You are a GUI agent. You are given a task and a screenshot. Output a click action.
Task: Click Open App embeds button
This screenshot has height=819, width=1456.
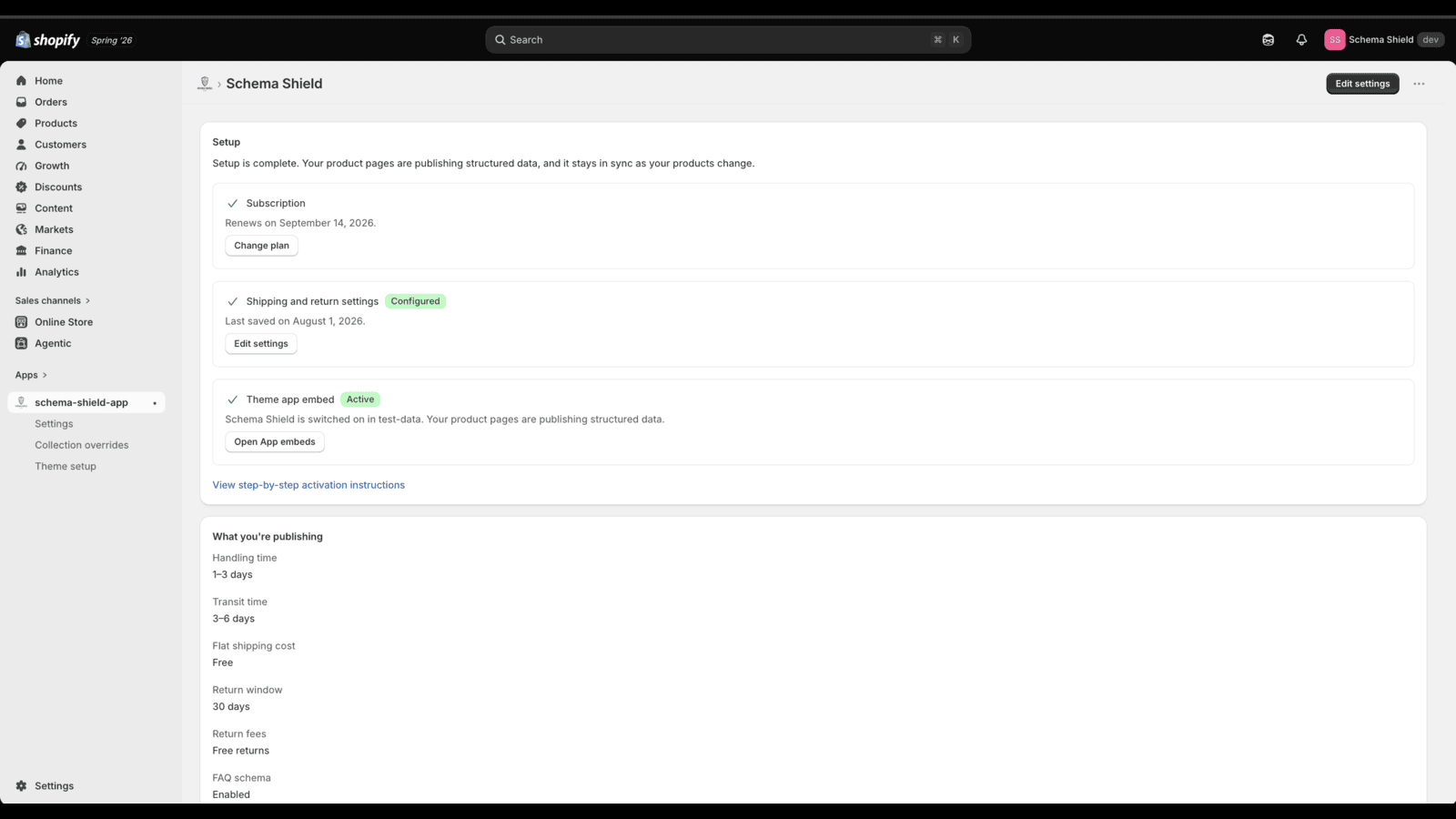click(275, 442)
